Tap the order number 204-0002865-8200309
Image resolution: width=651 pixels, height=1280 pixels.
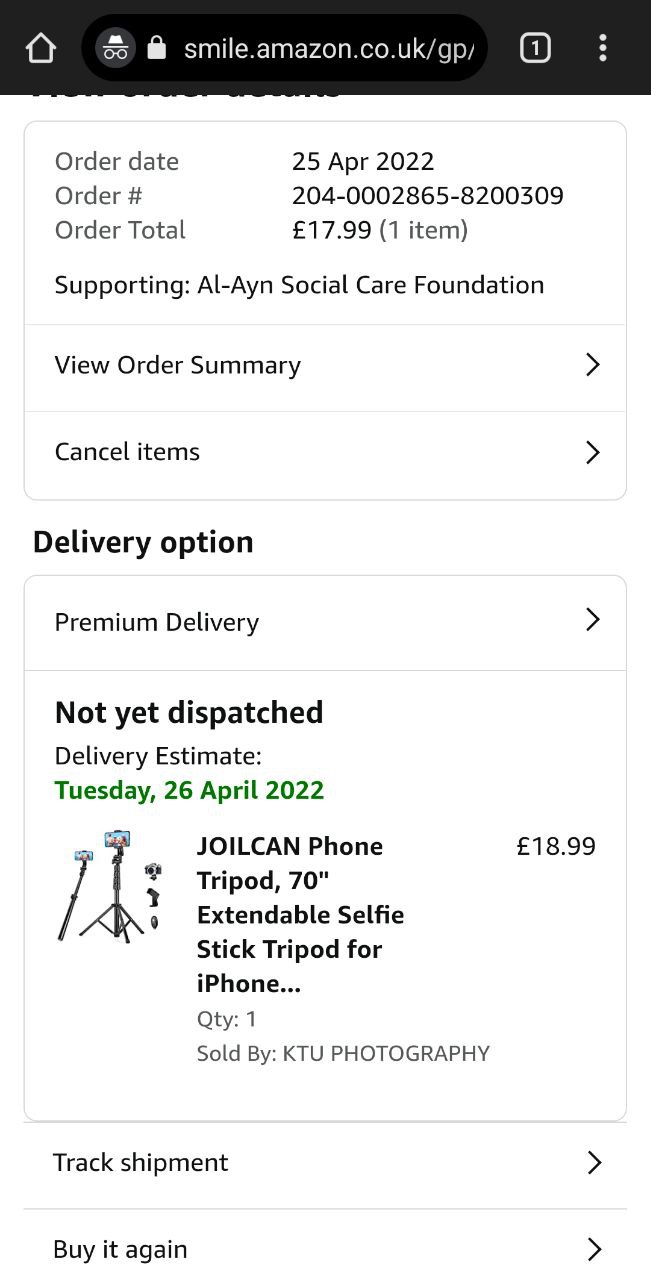coord(427,196)
